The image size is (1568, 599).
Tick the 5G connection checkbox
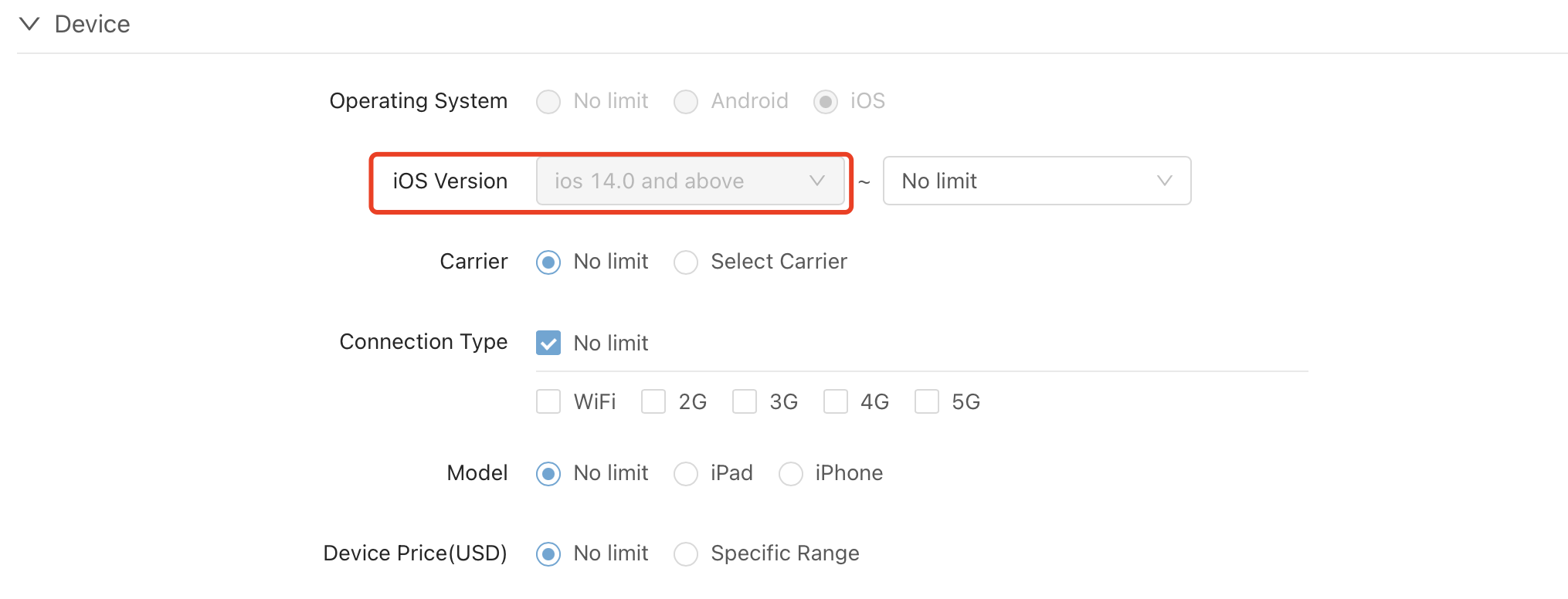click(x=927, y=401)
